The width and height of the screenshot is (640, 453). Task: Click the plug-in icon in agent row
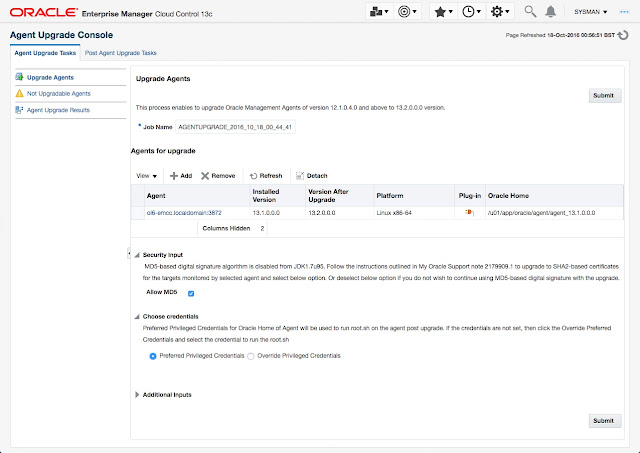click(469, 212)
